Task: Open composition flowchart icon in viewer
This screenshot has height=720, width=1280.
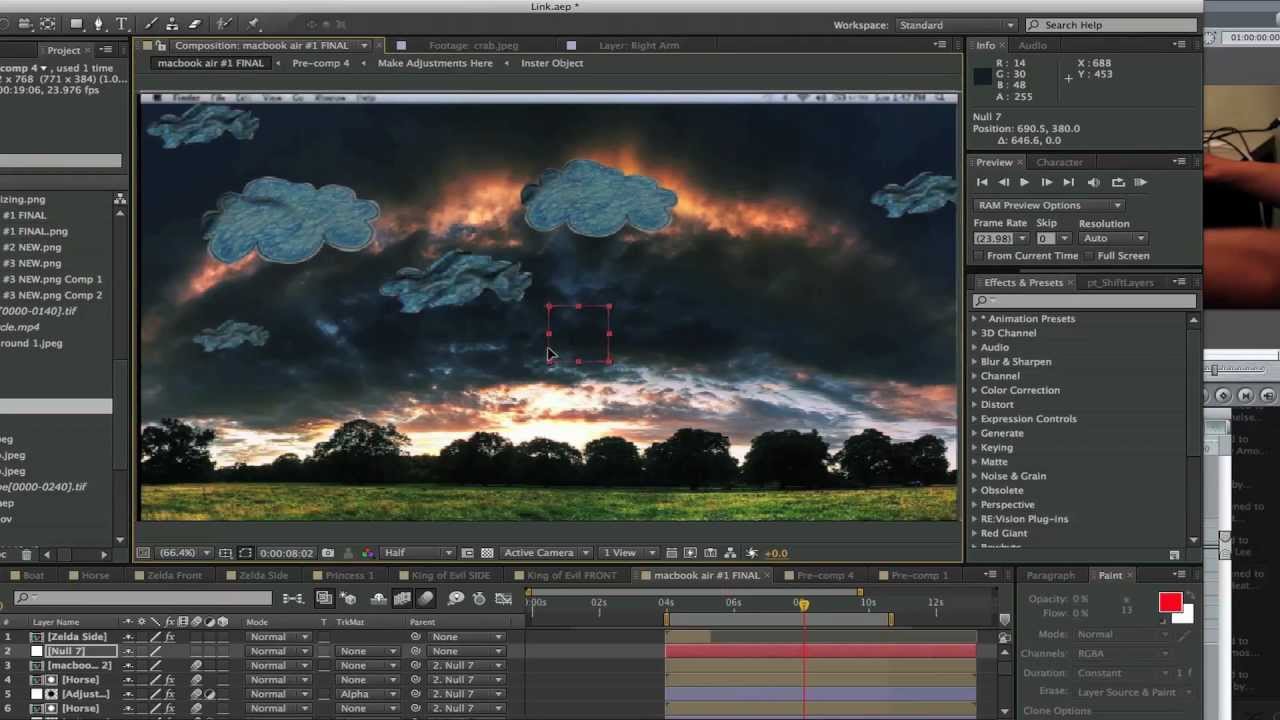Action: point(730,553)
